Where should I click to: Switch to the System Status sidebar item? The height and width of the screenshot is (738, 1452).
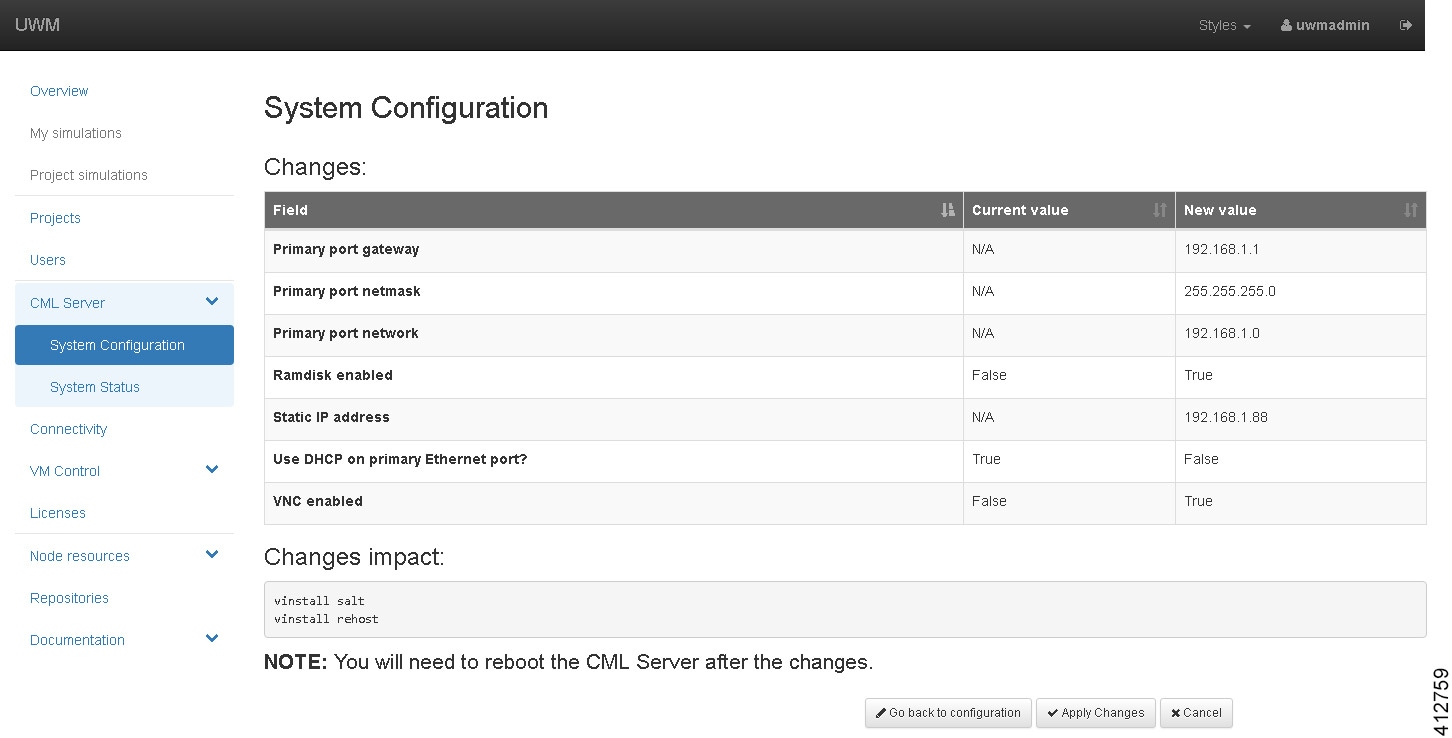[x=94, y=387]
